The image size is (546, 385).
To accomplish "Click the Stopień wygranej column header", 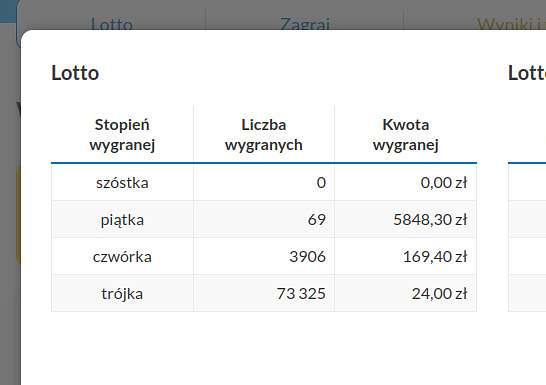I will [x=122, y=134].
